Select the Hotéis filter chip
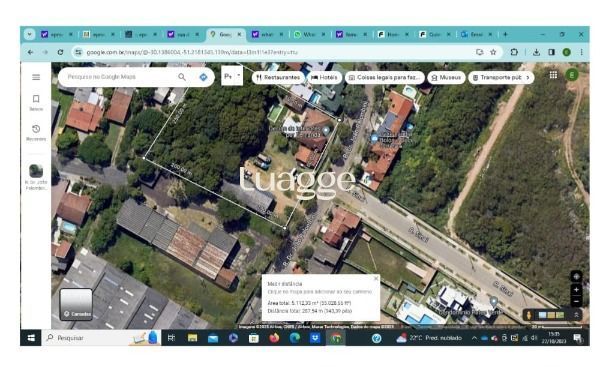600x367 pixels. (324, 77)
